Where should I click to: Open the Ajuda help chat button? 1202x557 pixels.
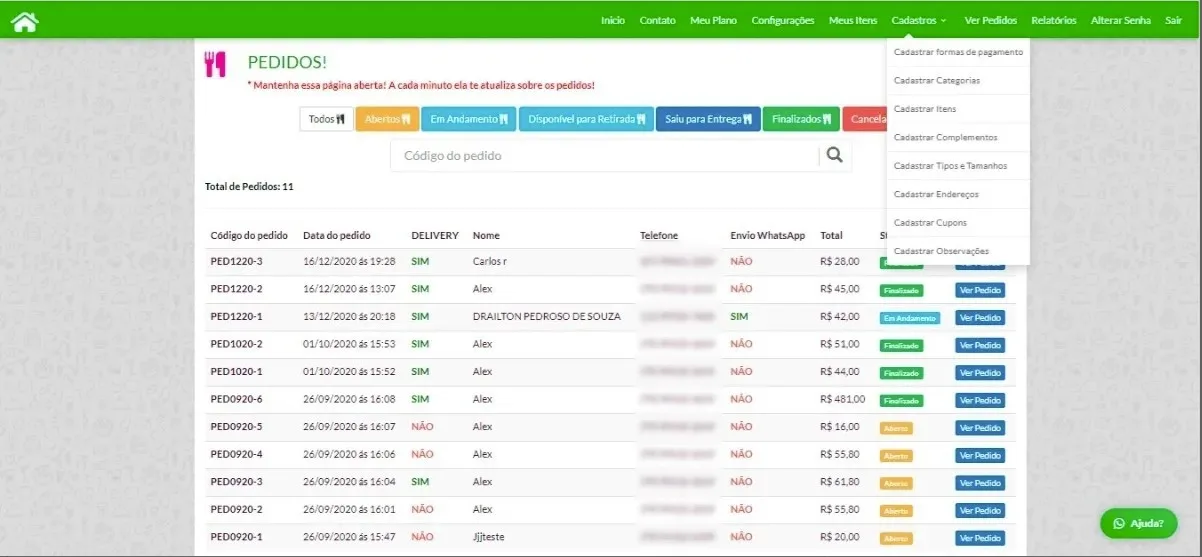coord(1138,523)
